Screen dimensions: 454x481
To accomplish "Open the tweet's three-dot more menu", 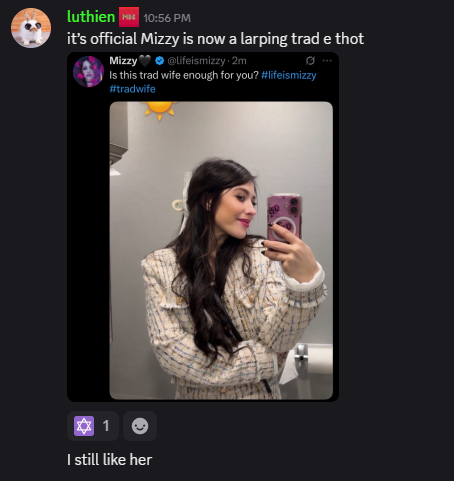I will tap(327, 61).
